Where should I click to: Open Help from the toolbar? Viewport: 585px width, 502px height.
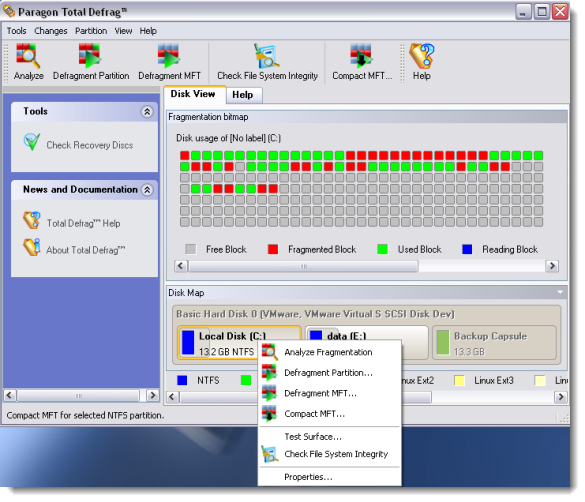tap(422, 62)
